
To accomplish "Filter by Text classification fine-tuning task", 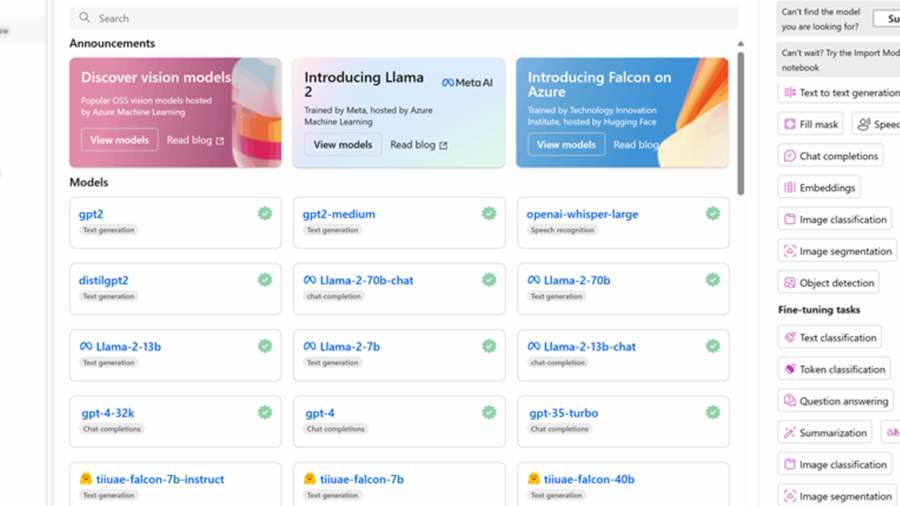I will 829,337.
